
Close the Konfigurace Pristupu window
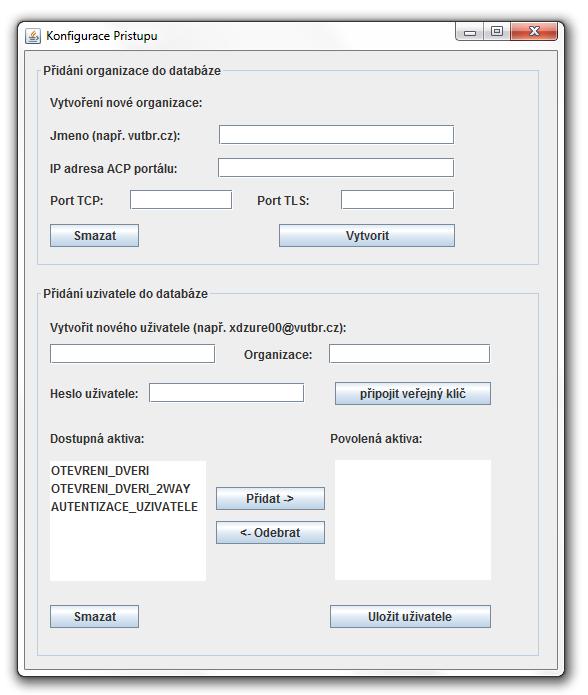coord(534,31)
